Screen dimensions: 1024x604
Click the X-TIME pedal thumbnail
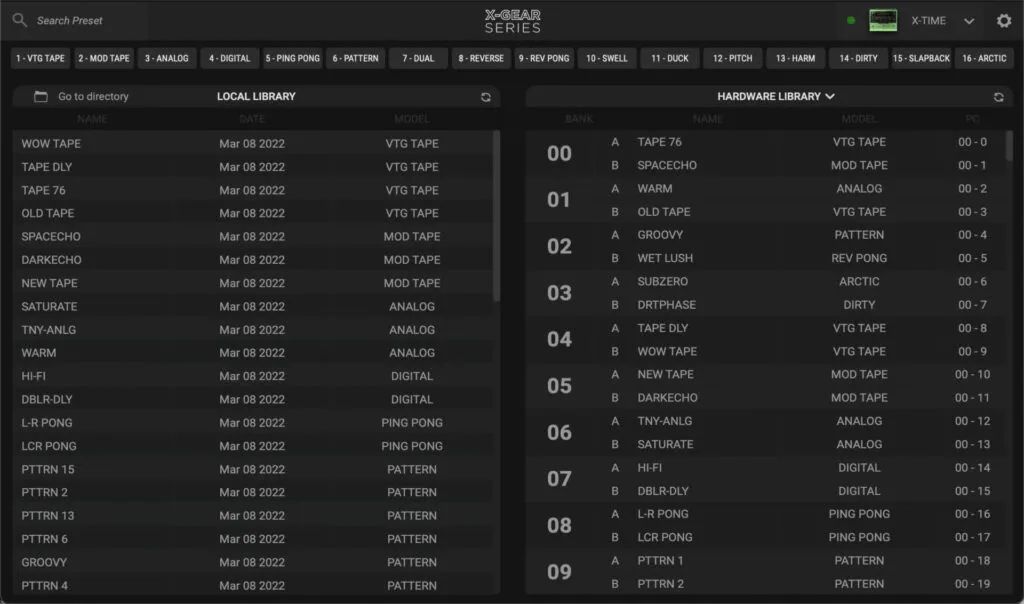(883, 21)
